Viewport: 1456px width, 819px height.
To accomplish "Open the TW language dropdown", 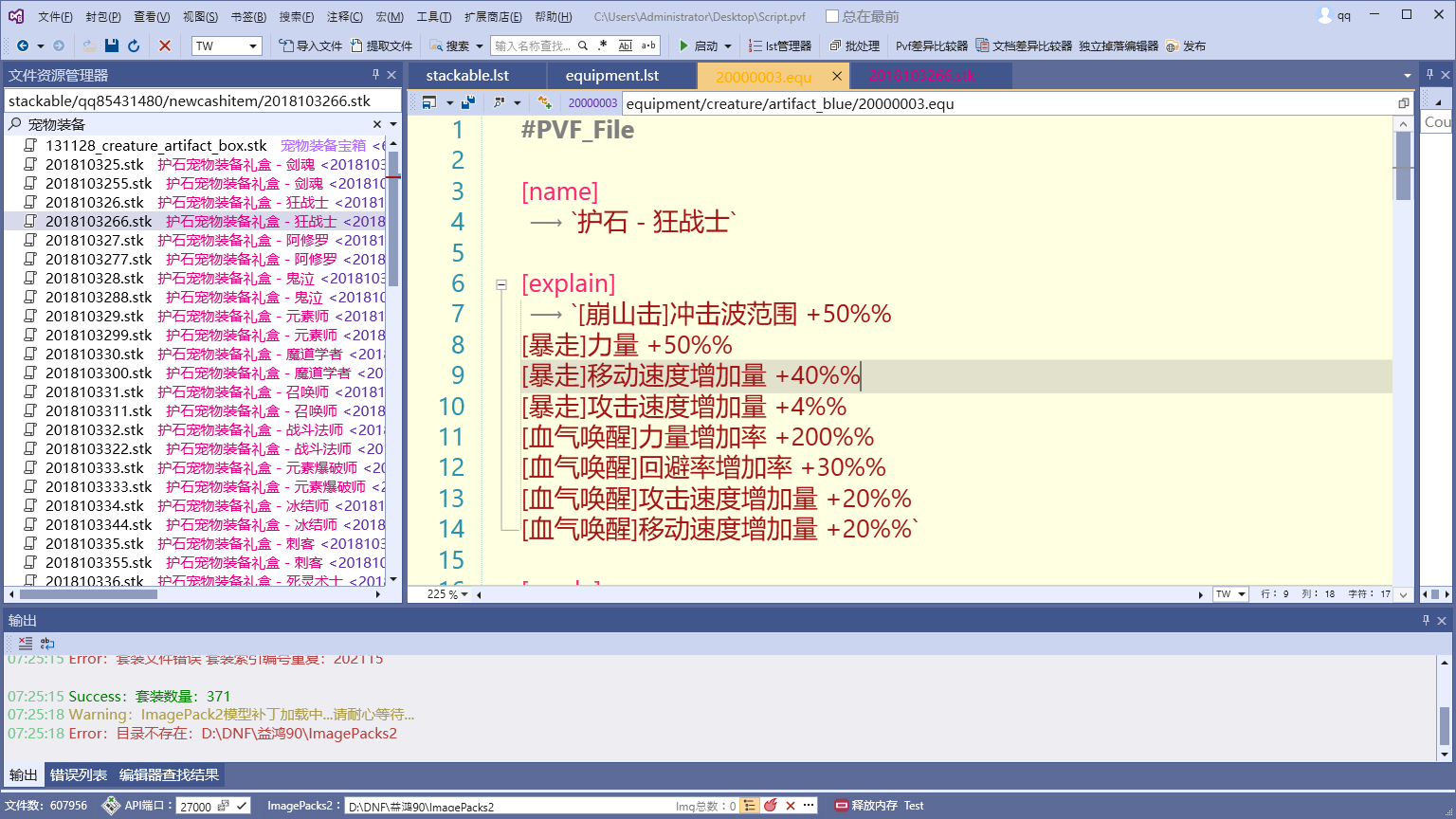I will 254,45.
